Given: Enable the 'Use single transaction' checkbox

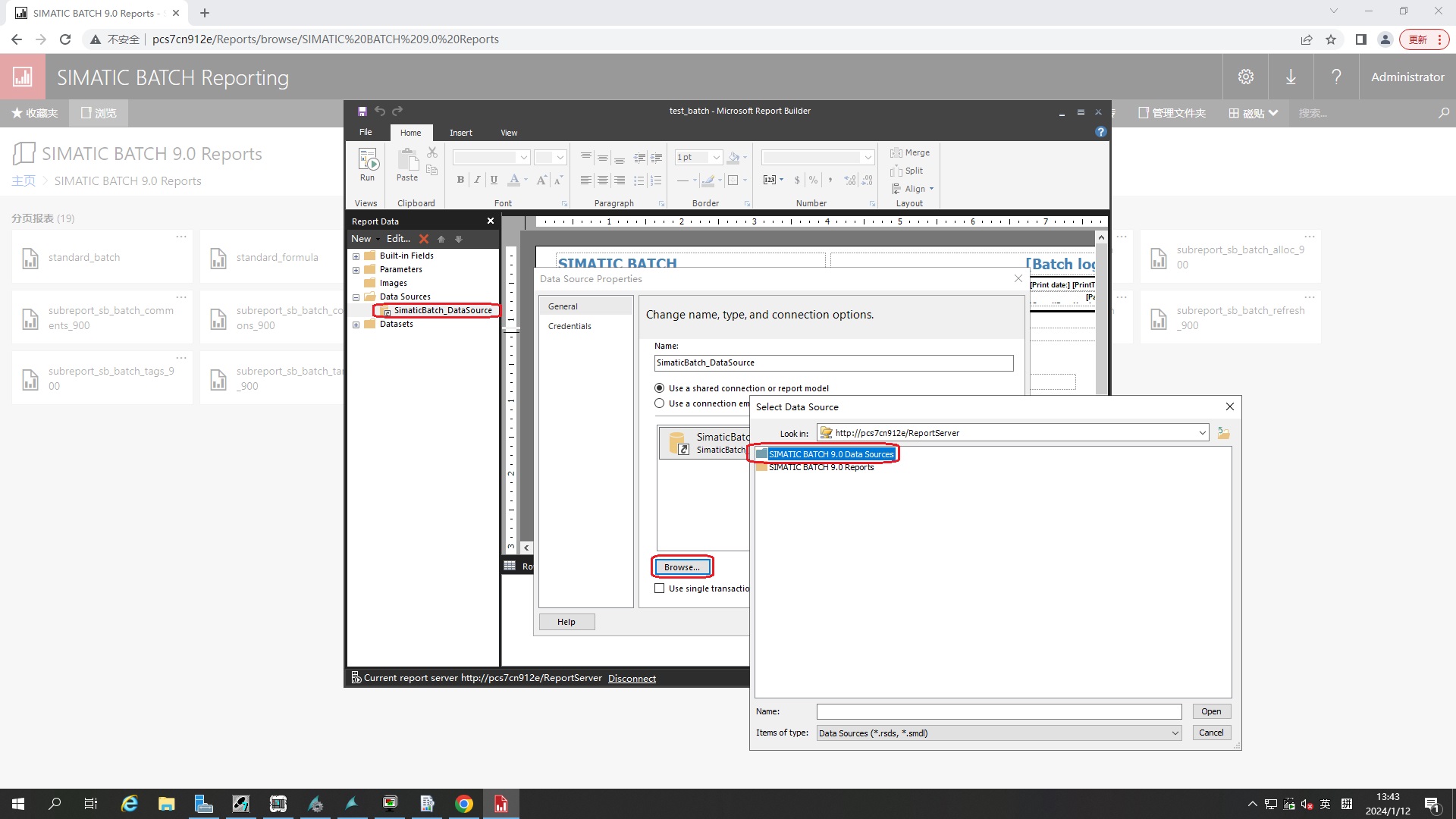Looking at the screenshot, I should pyautogui.click(x=660, y=588).
